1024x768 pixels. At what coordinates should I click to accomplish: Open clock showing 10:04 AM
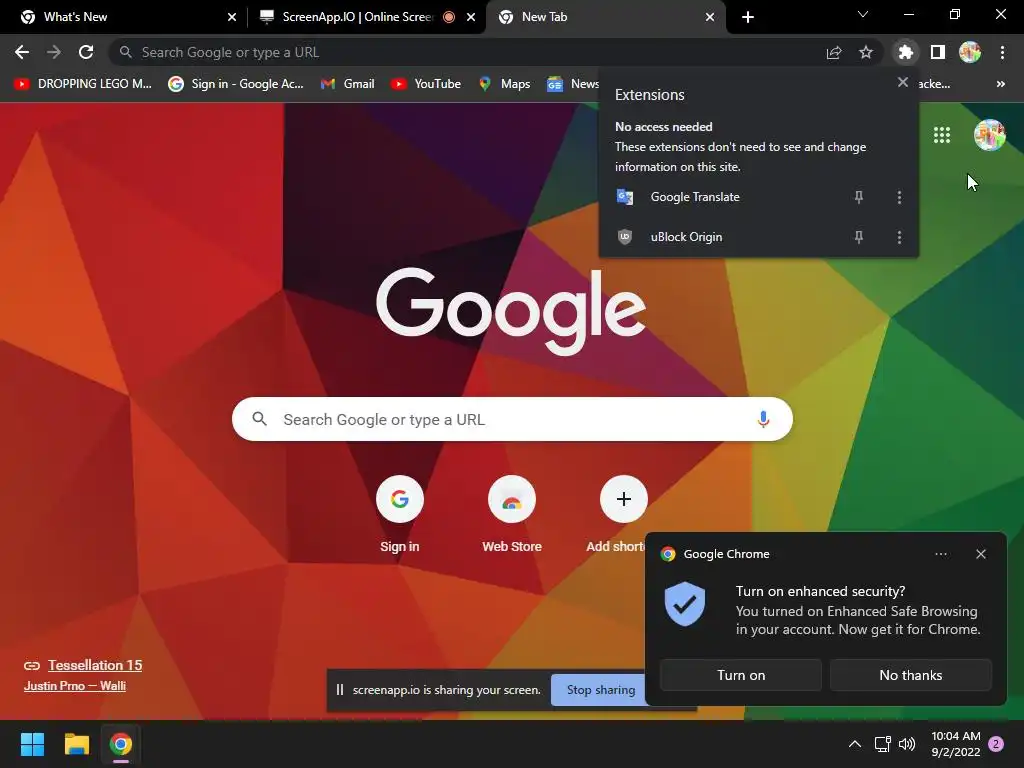[955, 744]
